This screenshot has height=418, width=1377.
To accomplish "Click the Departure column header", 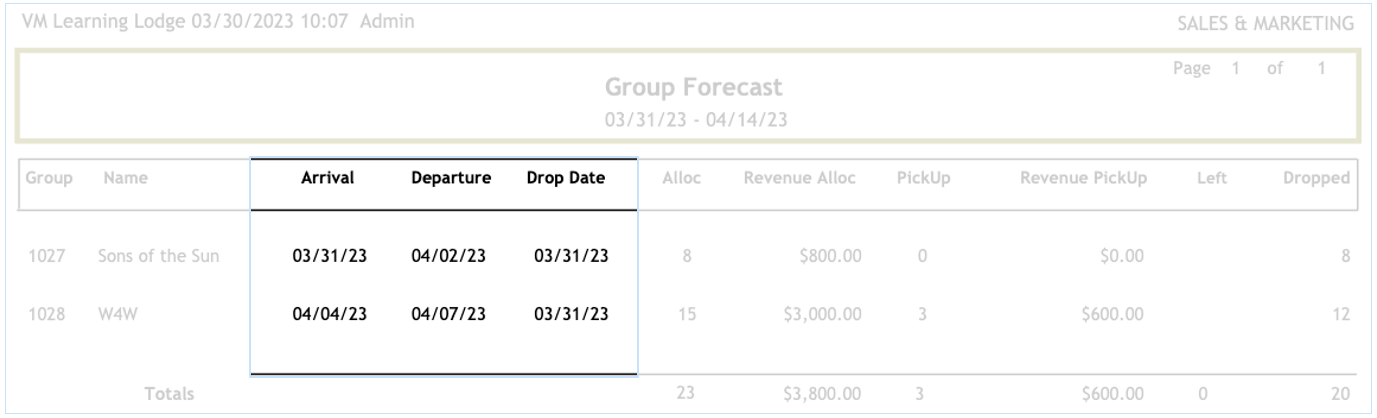I will pos(449,178).
